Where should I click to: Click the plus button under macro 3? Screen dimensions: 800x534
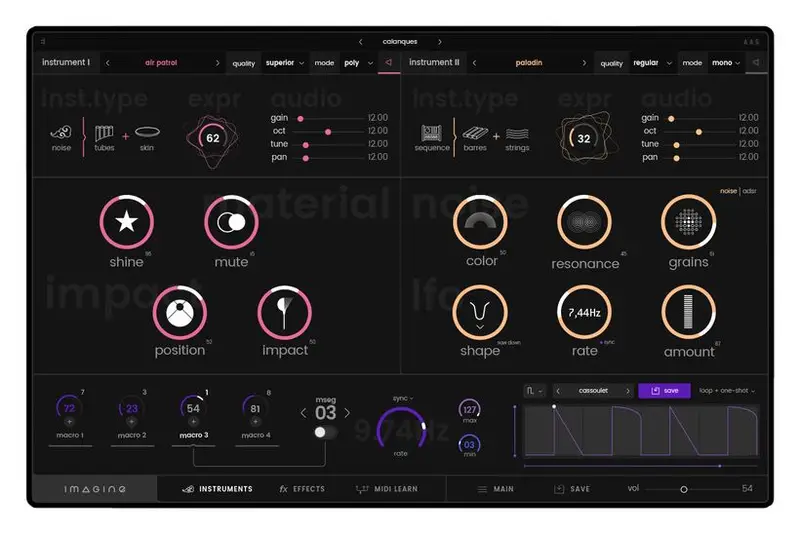coord(193,422)
